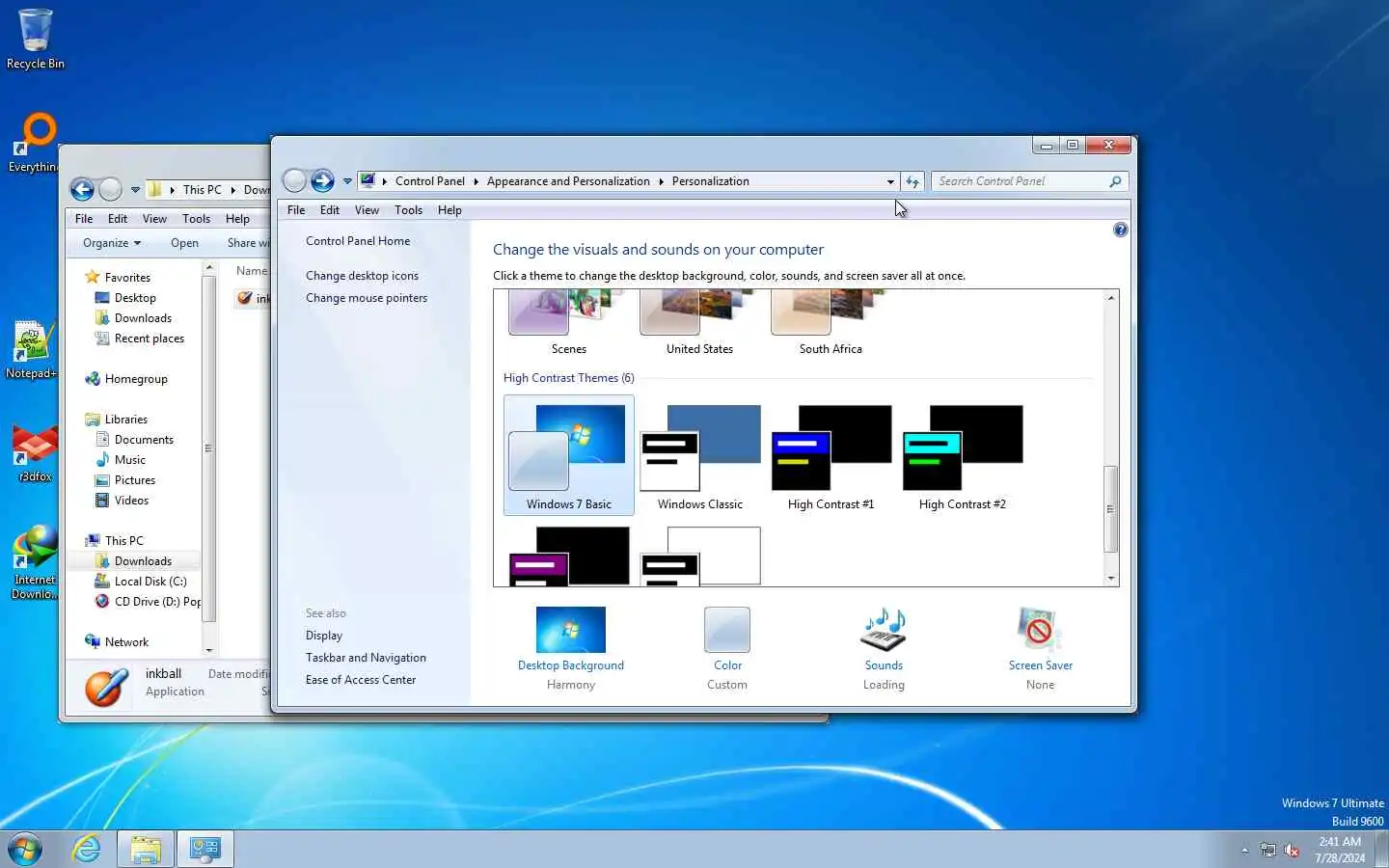Select the Windows Classic theme
Image resolution: width=1389 pixels, height=868 pixels.
[x=700, y=455]
